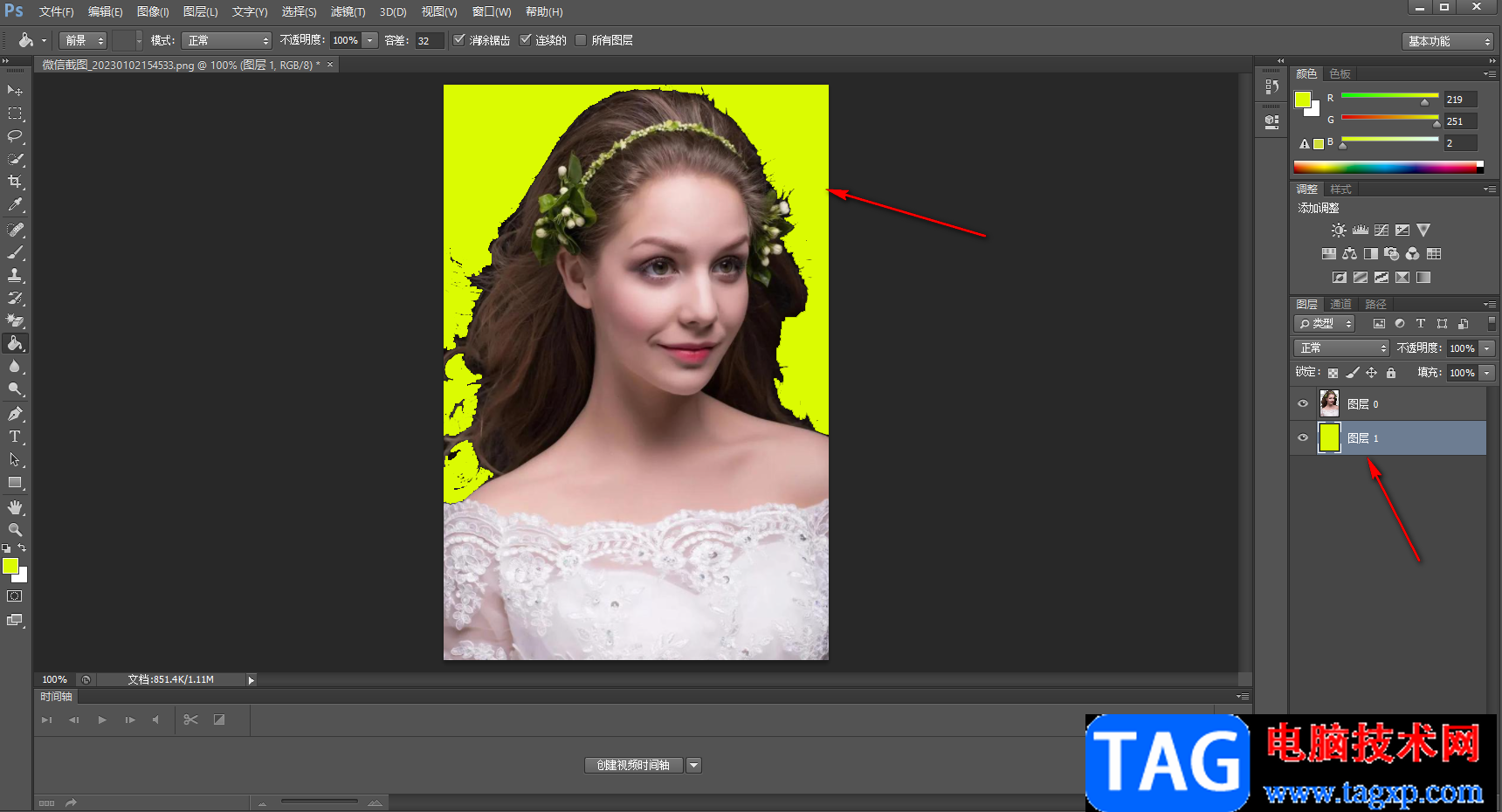Switch to the 色板 tab
Screen dimensions: 1502x812
[1340, 73]
